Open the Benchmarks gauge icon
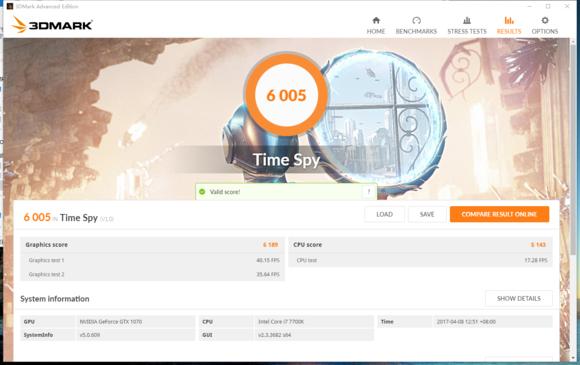Image resolution: width=580 pixels, height=365 pixels. click(417, 20)
